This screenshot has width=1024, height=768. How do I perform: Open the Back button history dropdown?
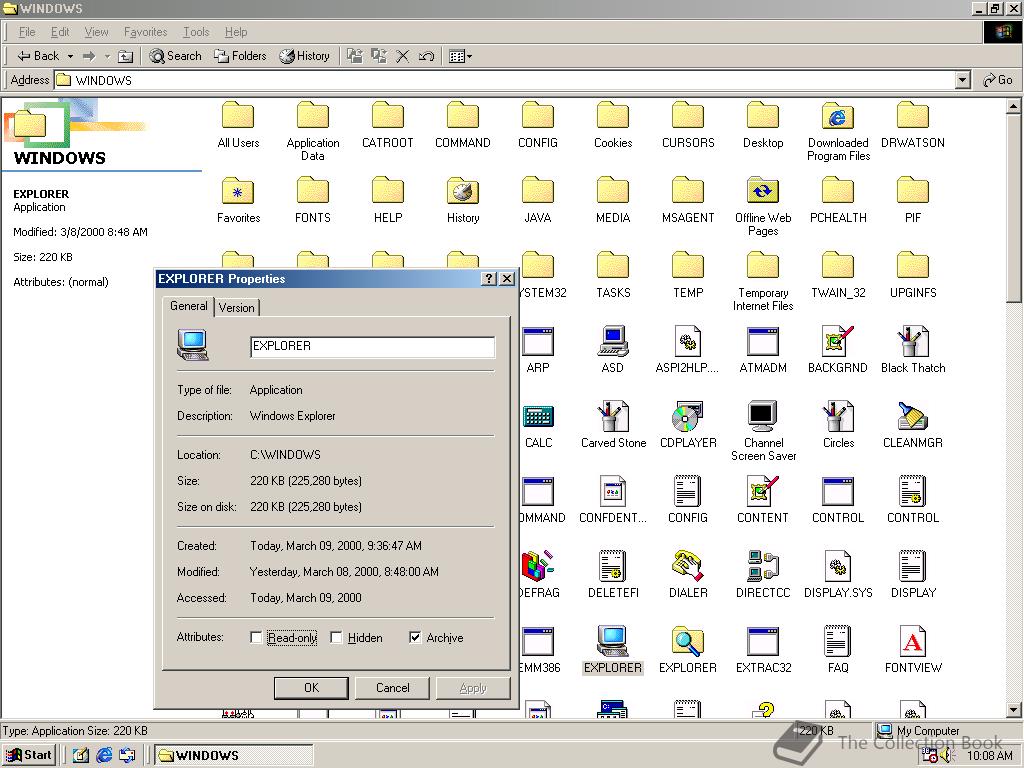coord(70,56)
